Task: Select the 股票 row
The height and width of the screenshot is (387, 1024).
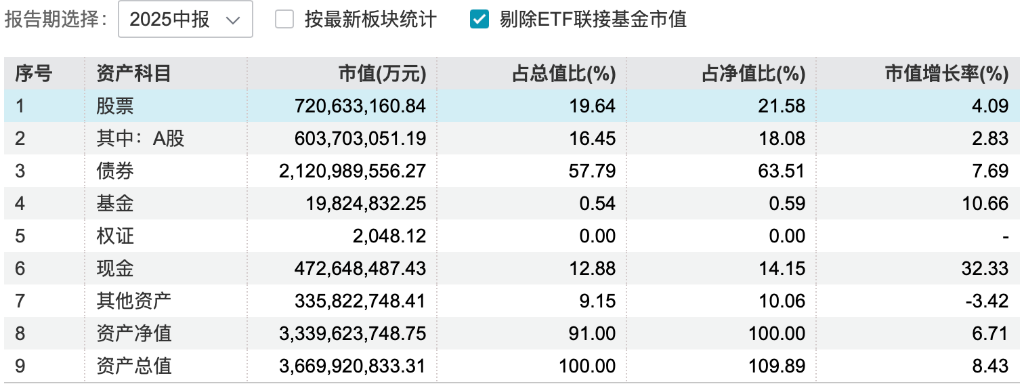Action: click(x=512, y=106)
